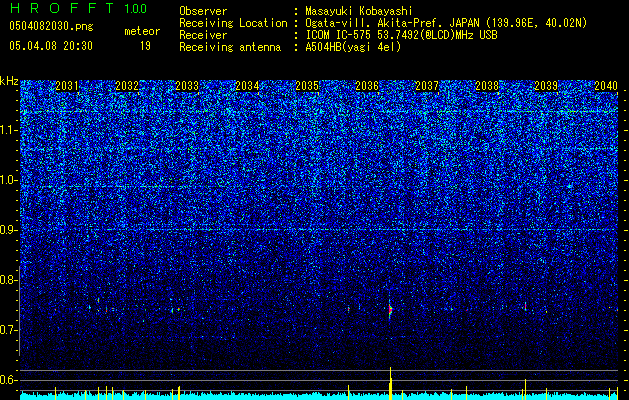Click the 0.9 kHz axis label

pos(8,230)
